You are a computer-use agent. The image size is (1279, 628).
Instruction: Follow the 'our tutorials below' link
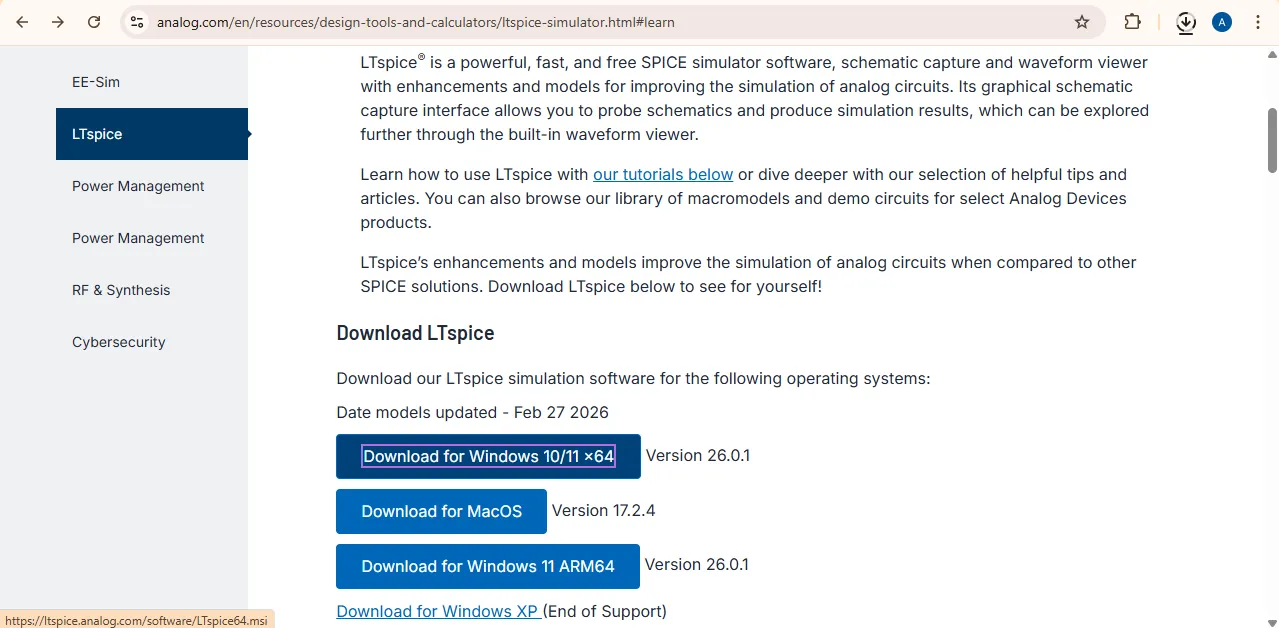click(663, 174)
